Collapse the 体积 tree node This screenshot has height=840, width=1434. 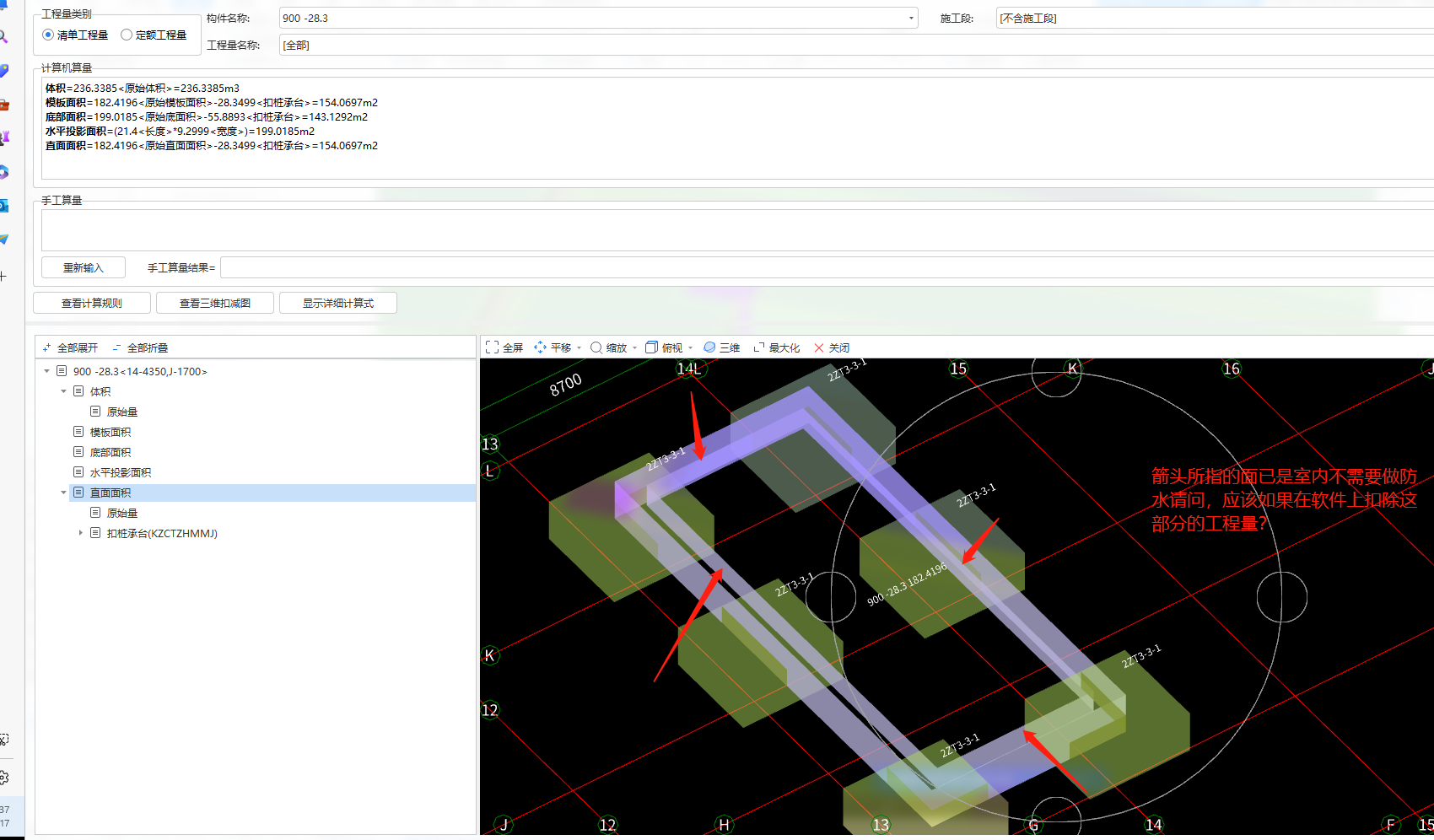click(64, 391)
